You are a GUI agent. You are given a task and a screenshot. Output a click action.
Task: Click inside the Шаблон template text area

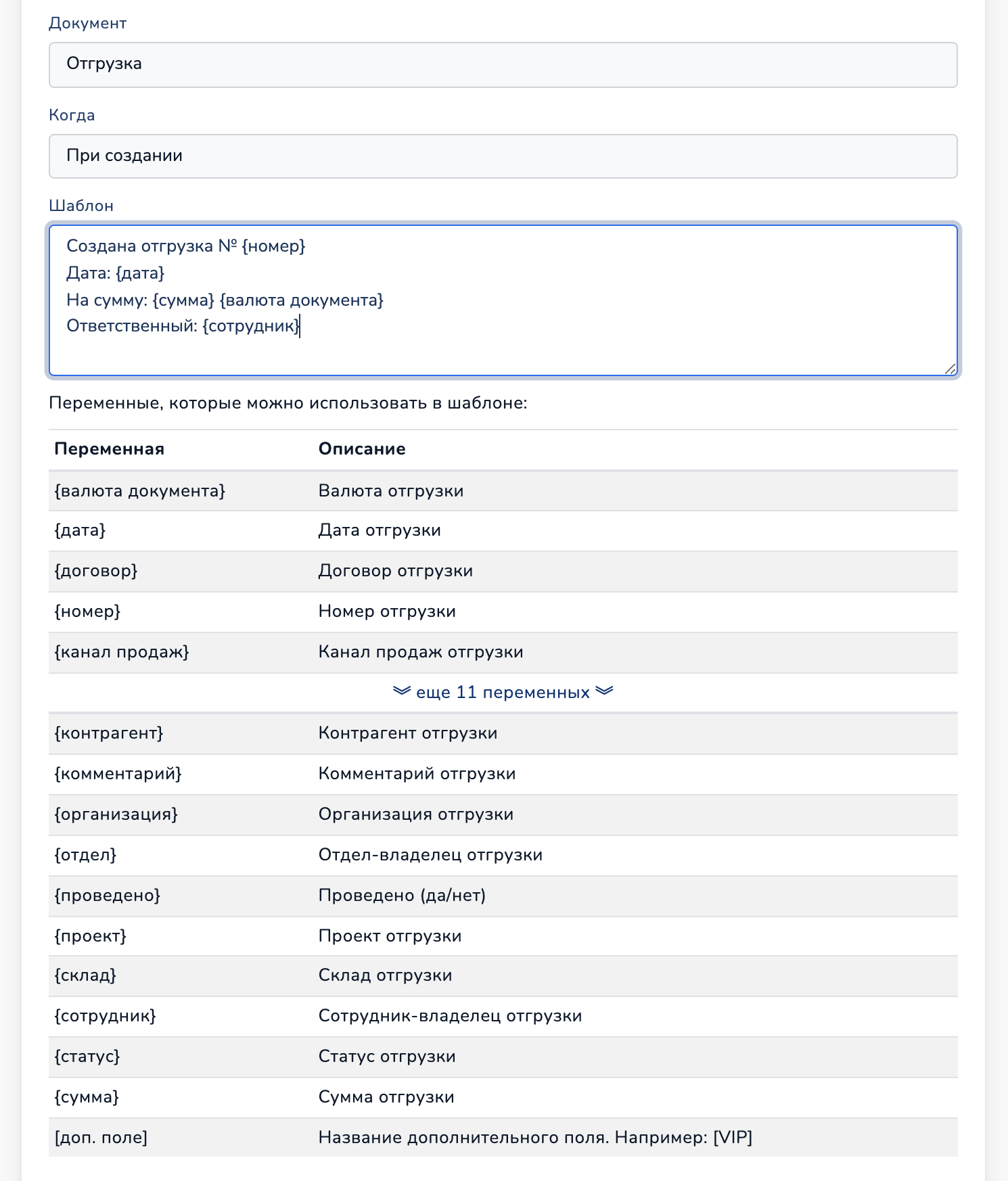pos(503,300)
